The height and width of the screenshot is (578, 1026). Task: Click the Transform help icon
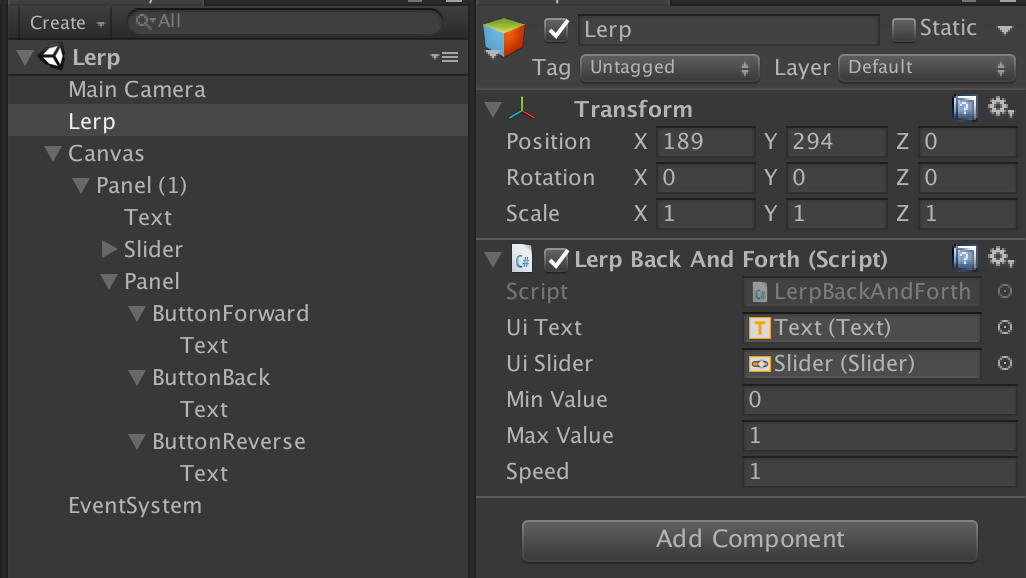(965, 108)
